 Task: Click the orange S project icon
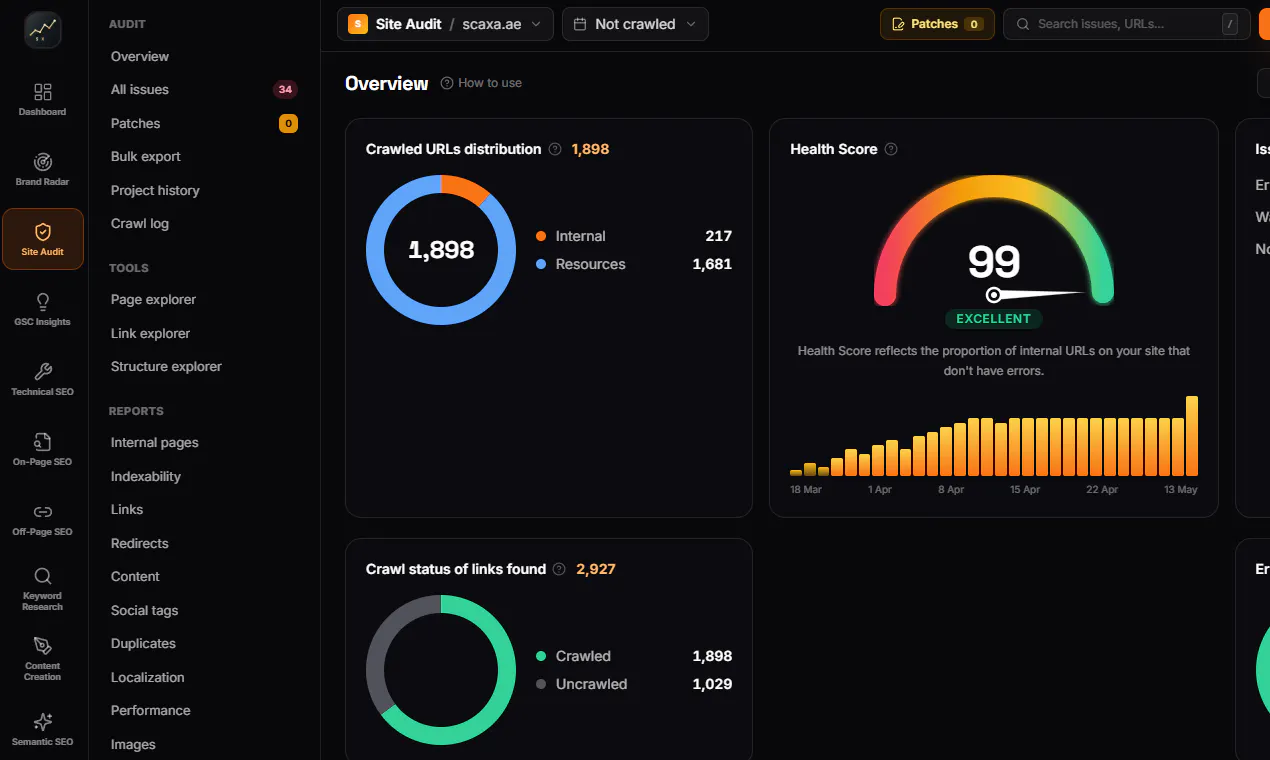[x=358, y=24]
